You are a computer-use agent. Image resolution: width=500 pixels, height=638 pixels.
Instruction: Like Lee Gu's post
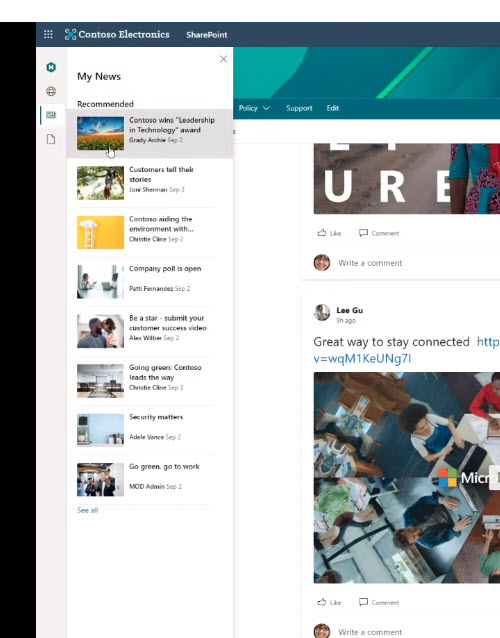click(x=329, y=602)
